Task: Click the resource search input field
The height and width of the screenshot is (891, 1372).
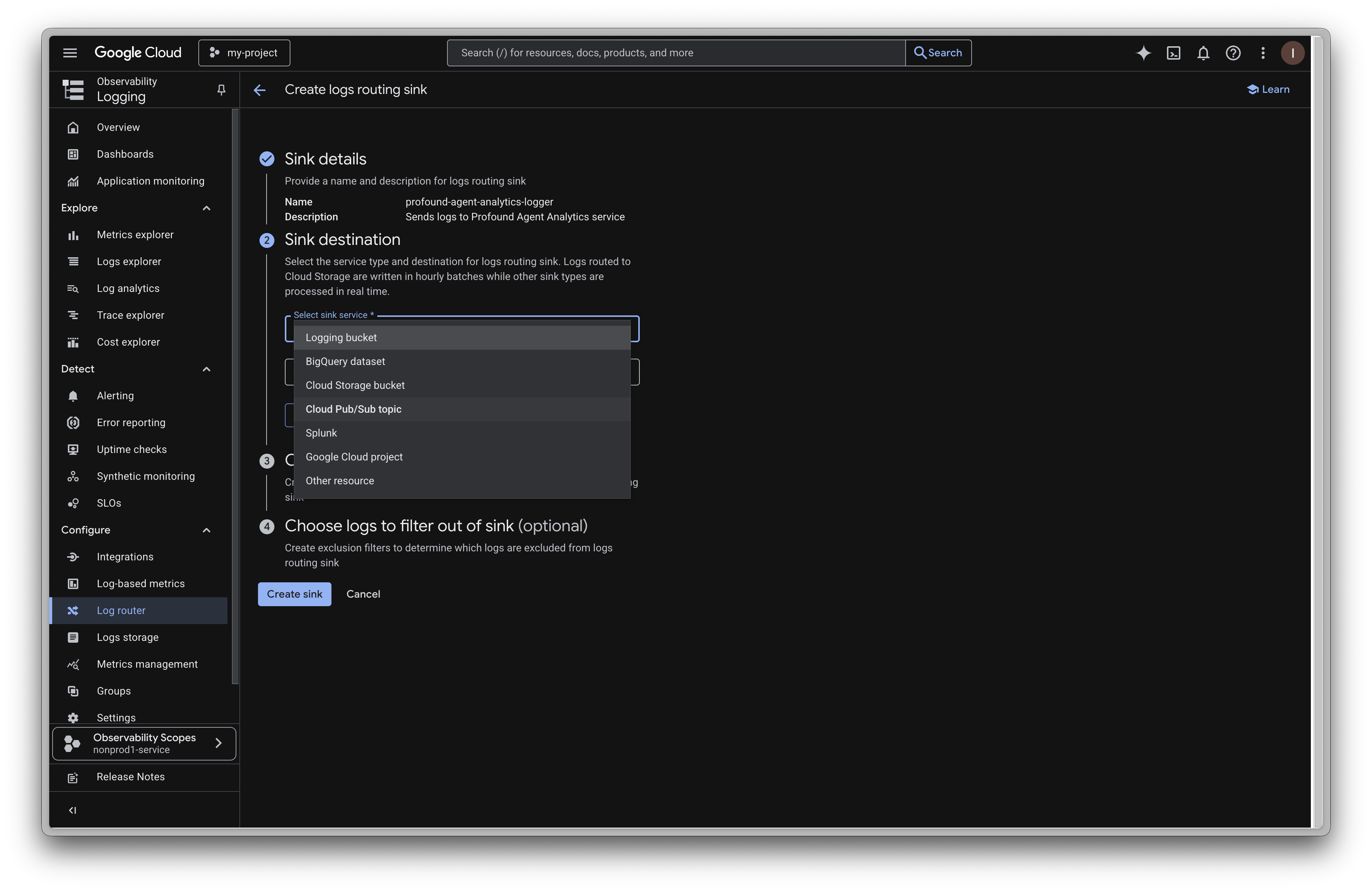Action: coord(674,53)
